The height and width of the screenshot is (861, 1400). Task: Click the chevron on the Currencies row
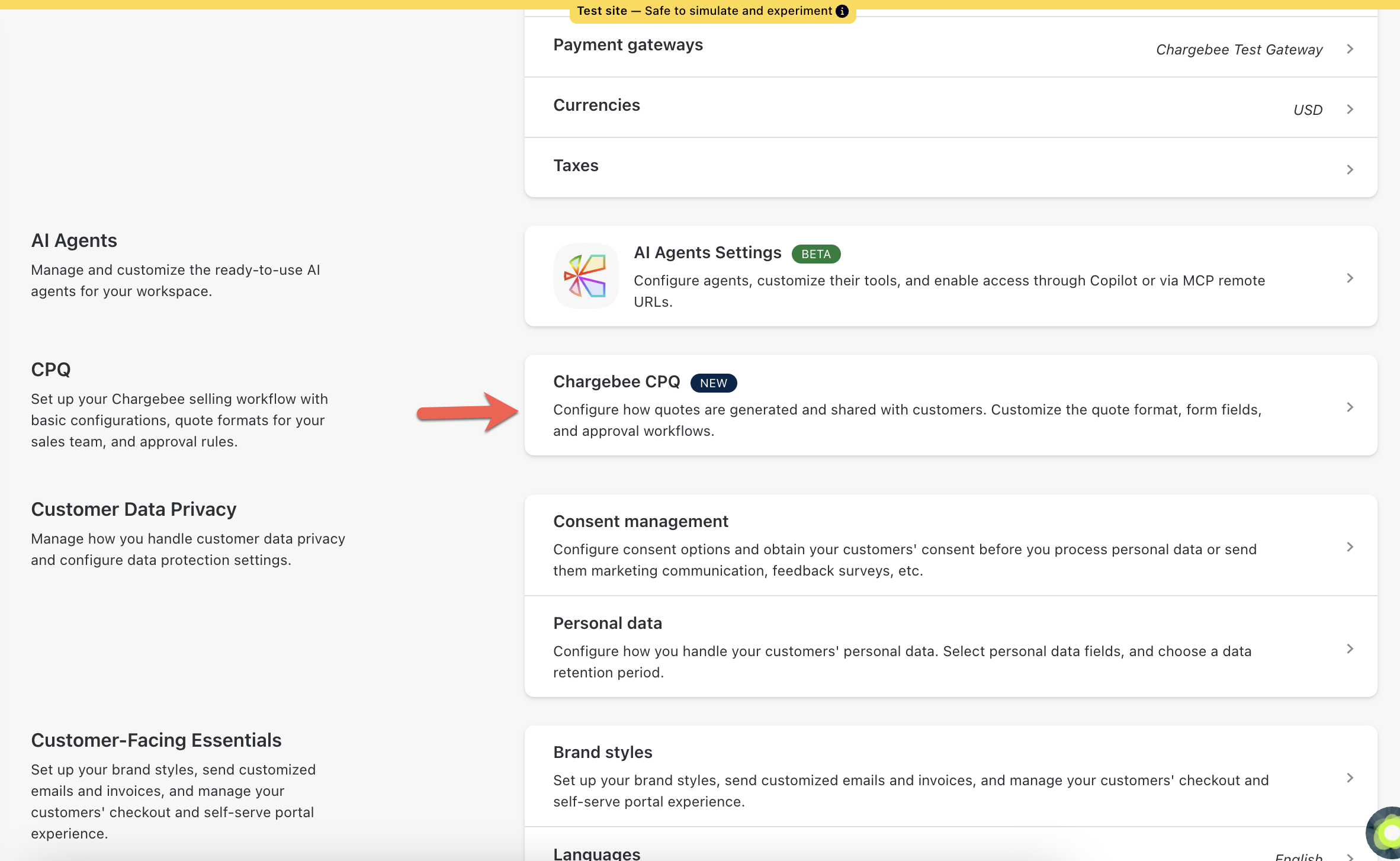(1350, 110)
